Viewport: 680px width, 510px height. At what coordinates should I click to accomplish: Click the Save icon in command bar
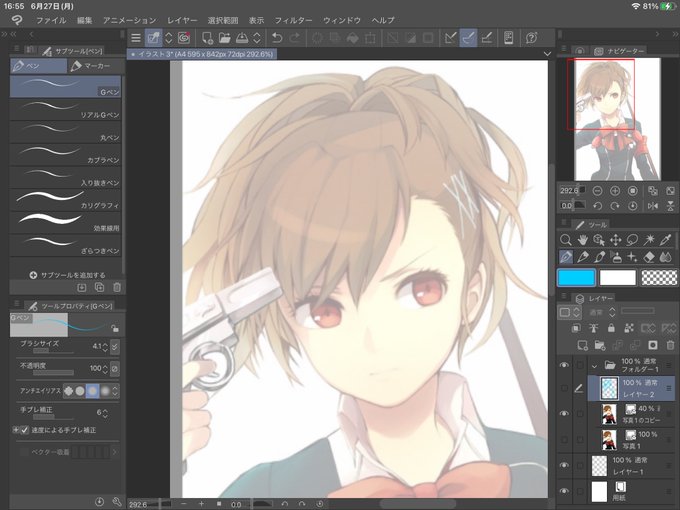click(242, 38)
